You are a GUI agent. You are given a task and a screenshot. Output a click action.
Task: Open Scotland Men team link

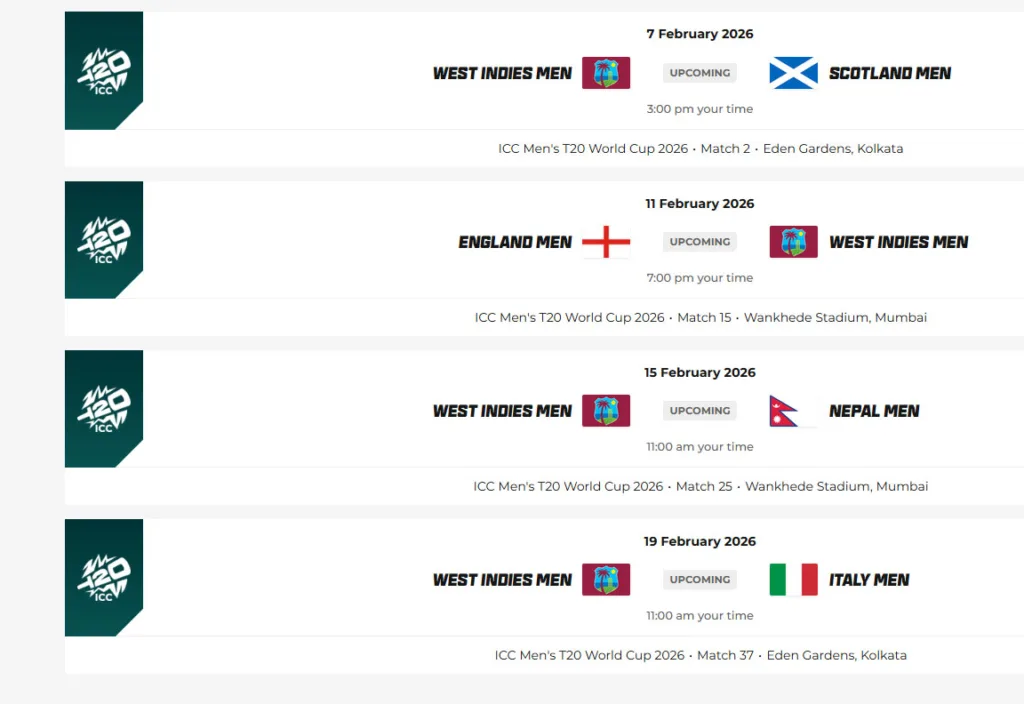click(890, 73)
